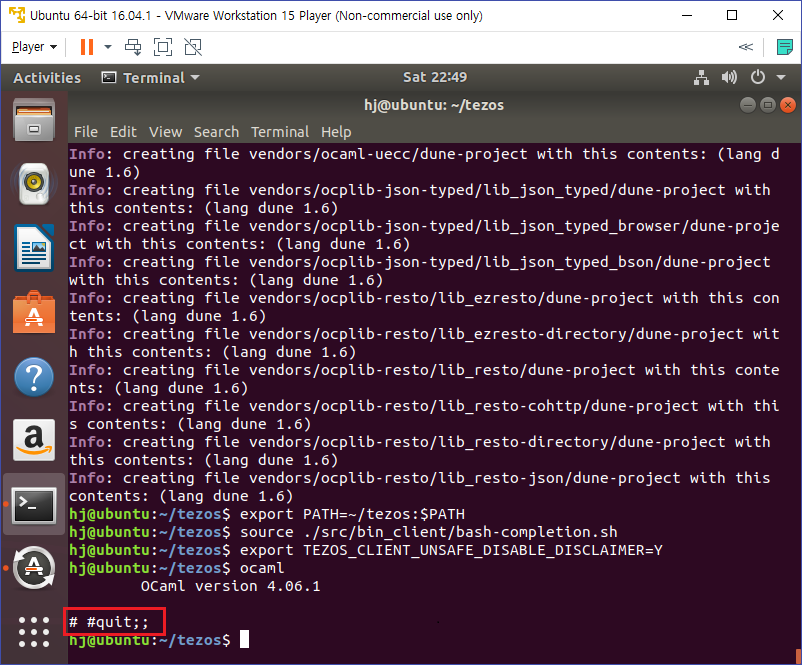Screen dimensions: 802x665
Task: Click the volume speaker icon
Action: pyautogui.click(x=729, y=78)
